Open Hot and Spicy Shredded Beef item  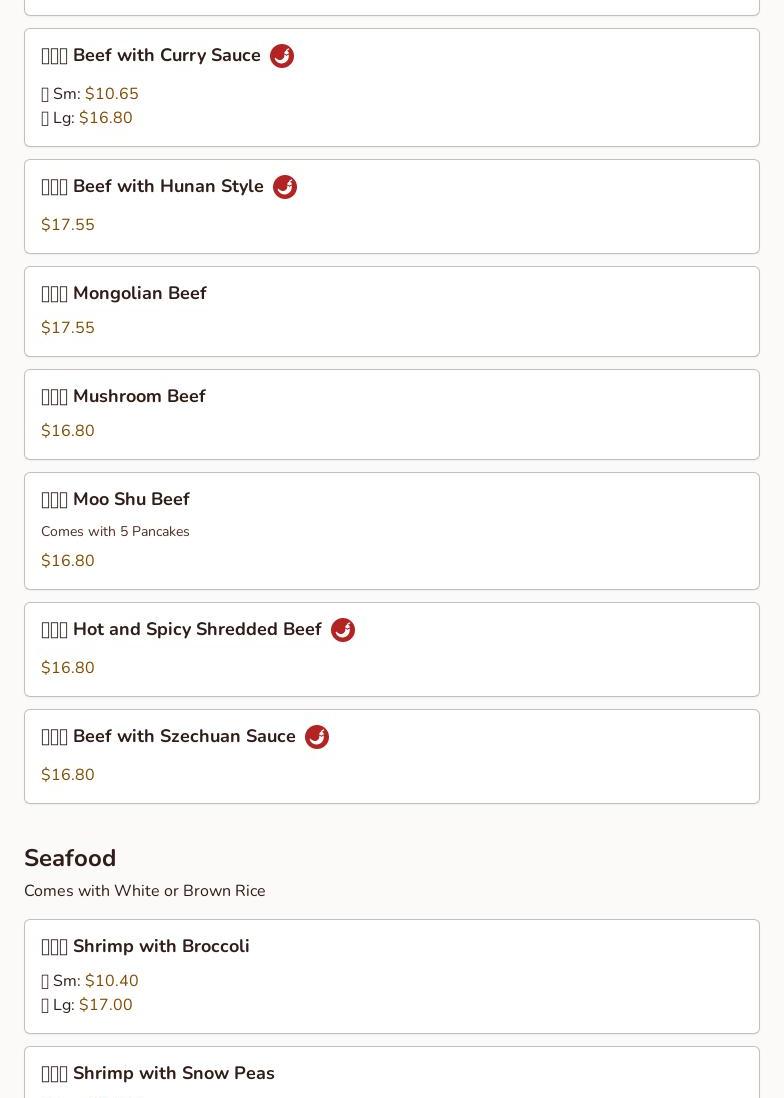392,650
